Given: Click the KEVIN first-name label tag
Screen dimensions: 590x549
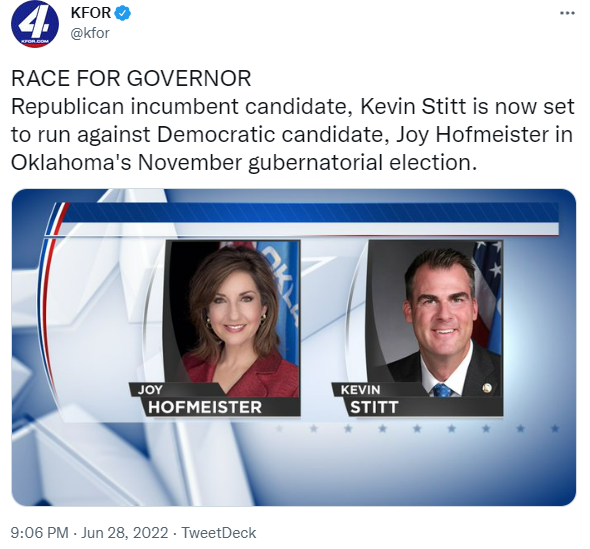Looking at the screenshot, I should click(361, 389).
